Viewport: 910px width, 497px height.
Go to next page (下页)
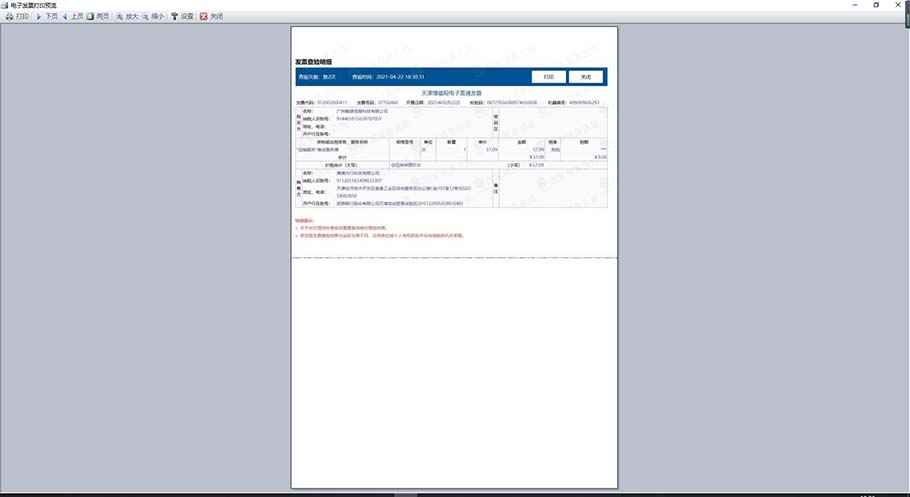[46, 17]
